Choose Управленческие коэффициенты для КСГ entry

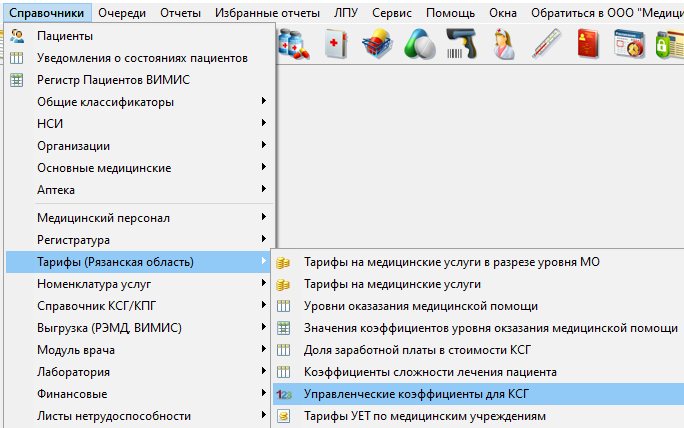479,394
